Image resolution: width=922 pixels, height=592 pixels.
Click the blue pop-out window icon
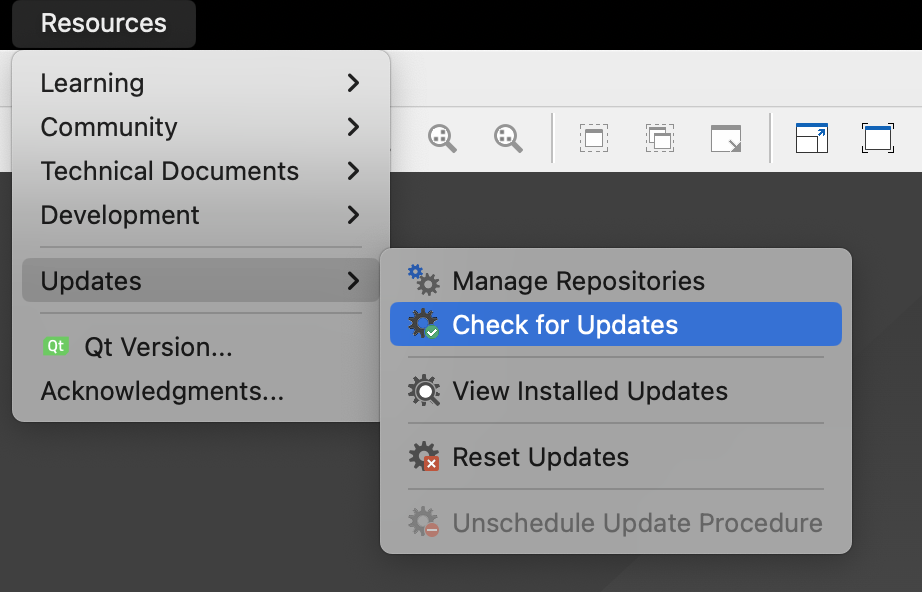click(x=812, y=138)
